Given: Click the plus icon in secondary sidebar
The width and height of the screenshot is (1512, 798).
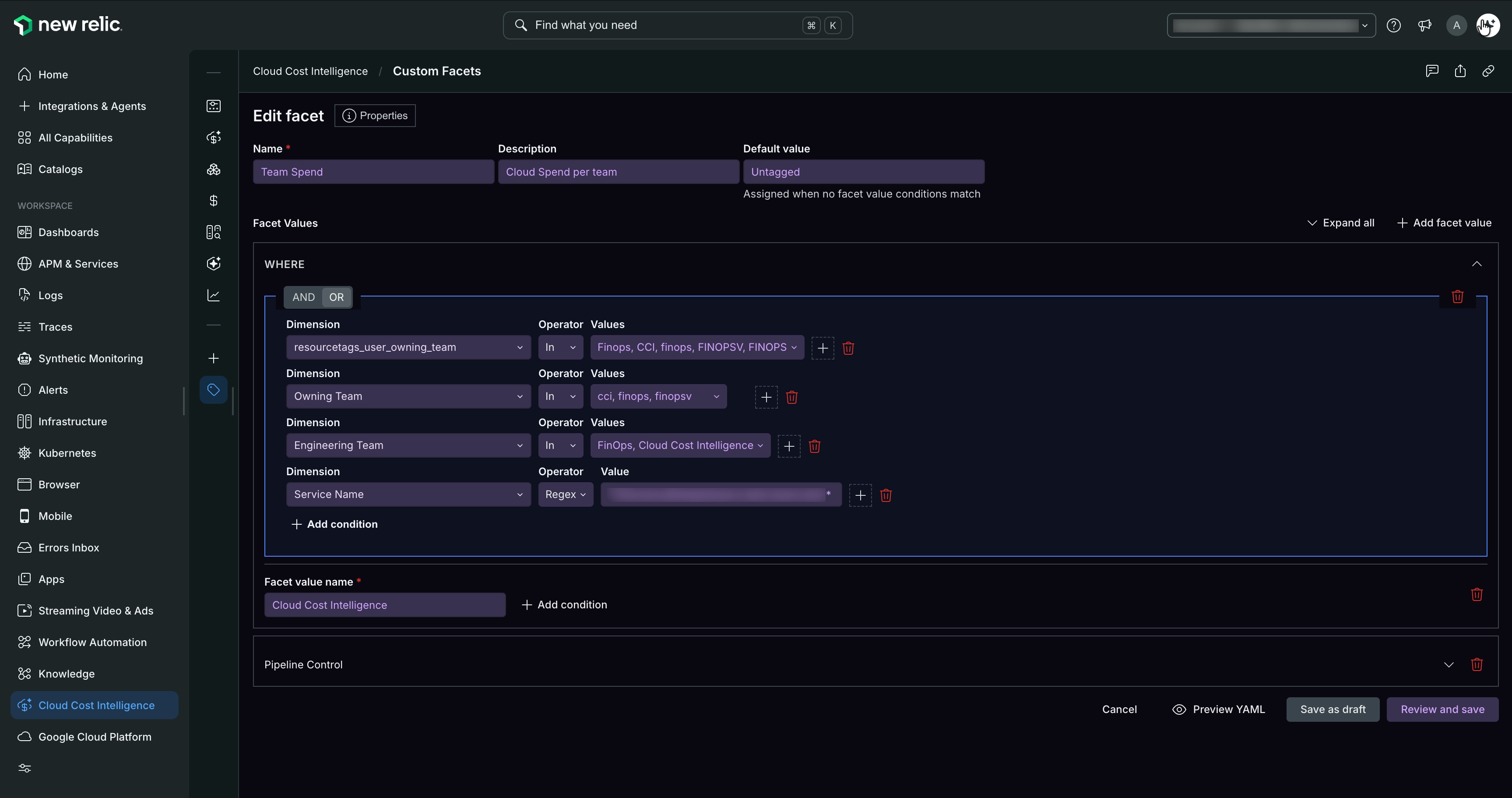Looking at the screenshot, I should coord(214,358).
